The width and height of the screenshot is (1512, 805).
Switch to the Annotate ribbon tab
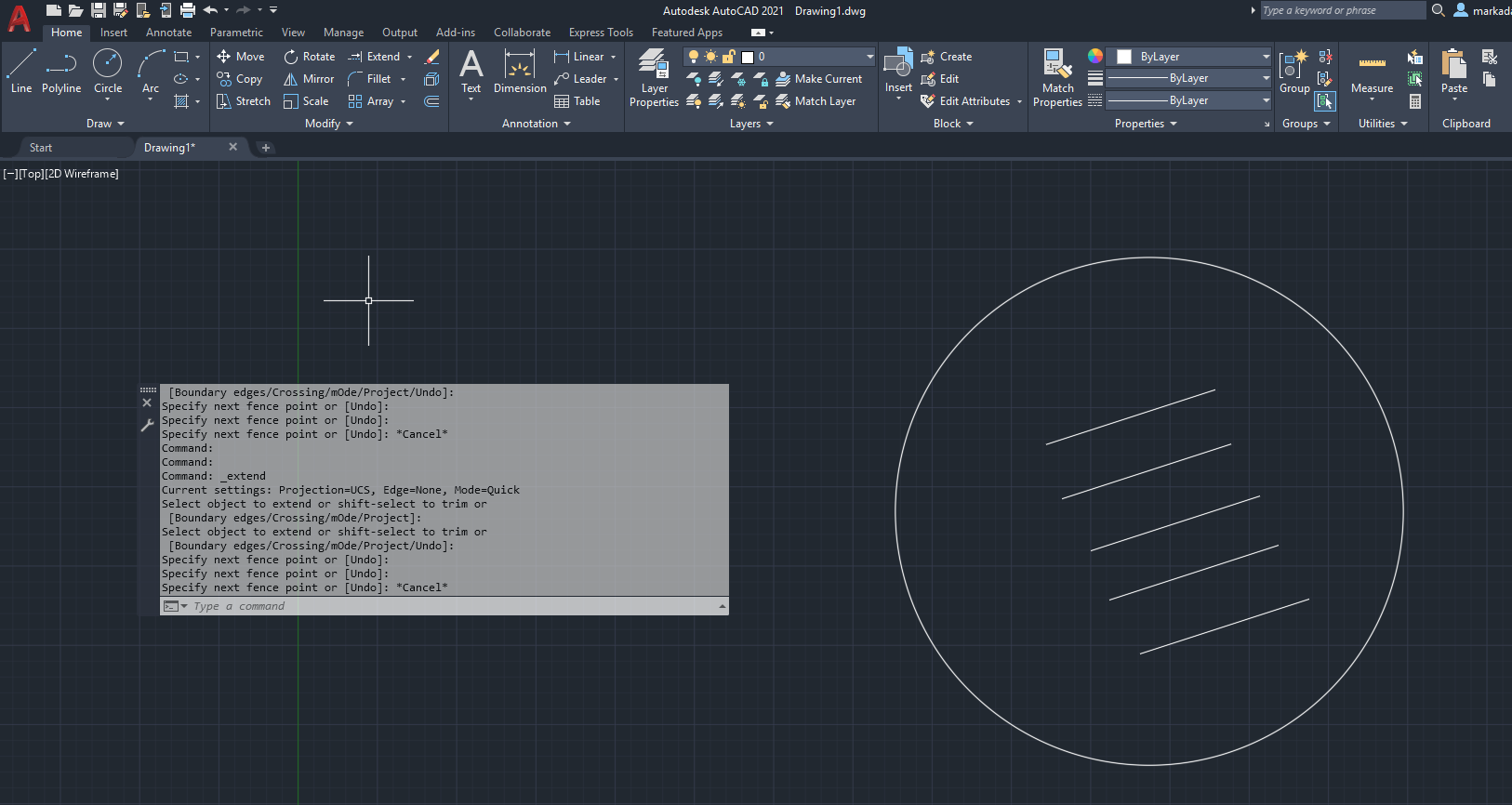(168, 33)
